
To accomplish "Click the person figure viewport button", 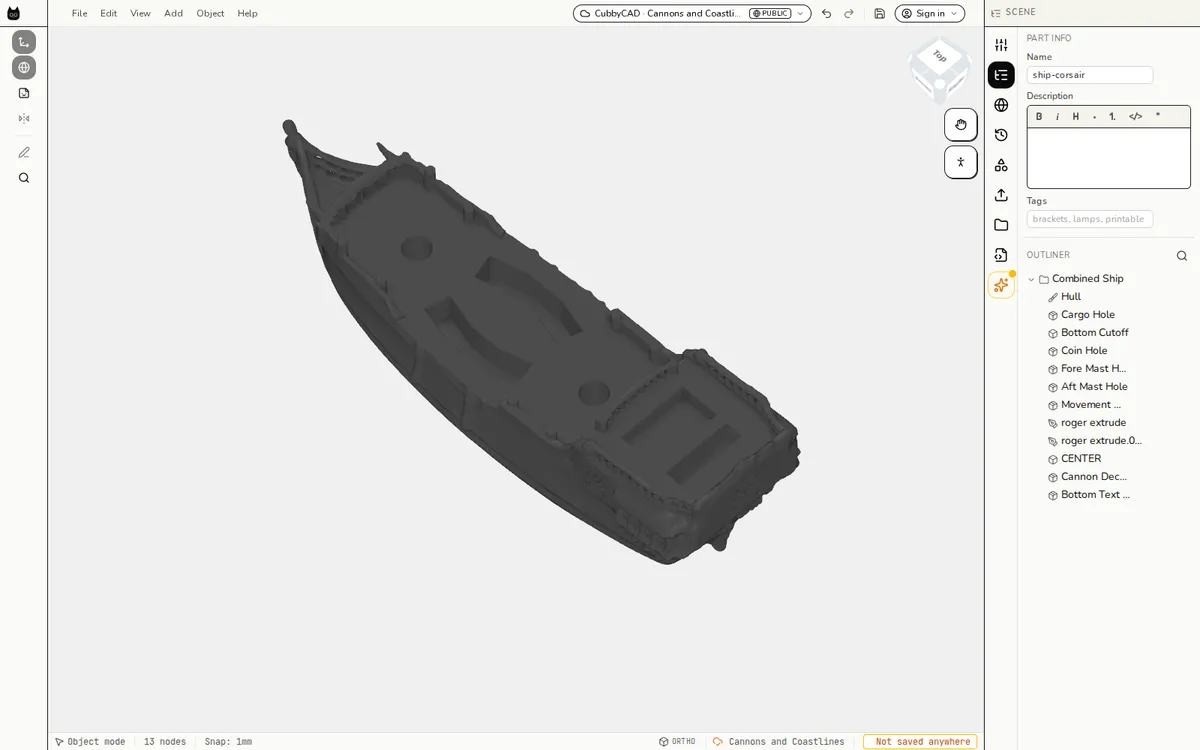I will click(x=961, y=162).
